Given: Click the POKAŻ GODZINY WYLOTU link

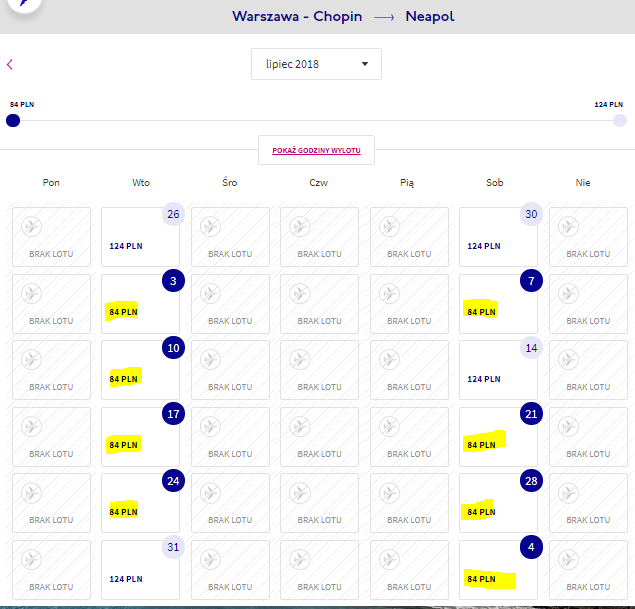Looking at the screenshot, I should pyautogui.click(x=316, y=150).
